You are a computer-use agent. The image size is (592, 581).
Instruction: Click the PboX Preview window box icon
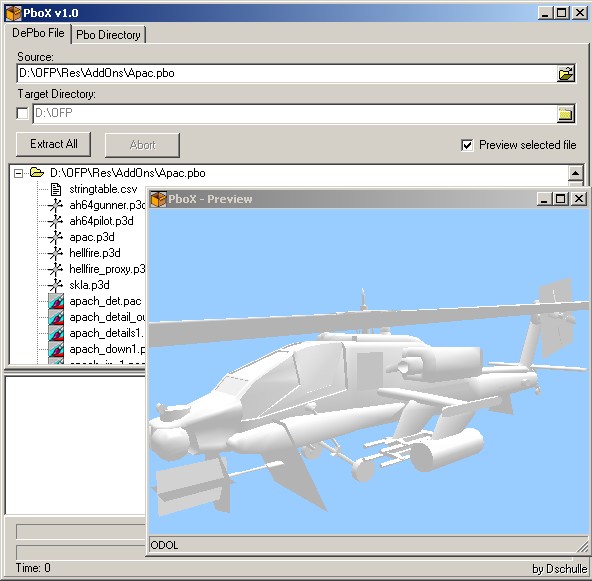click(158, 199)
